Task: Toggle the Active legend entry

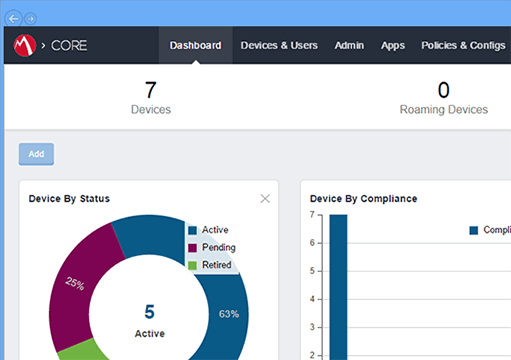Action: [x=208, y=230]
